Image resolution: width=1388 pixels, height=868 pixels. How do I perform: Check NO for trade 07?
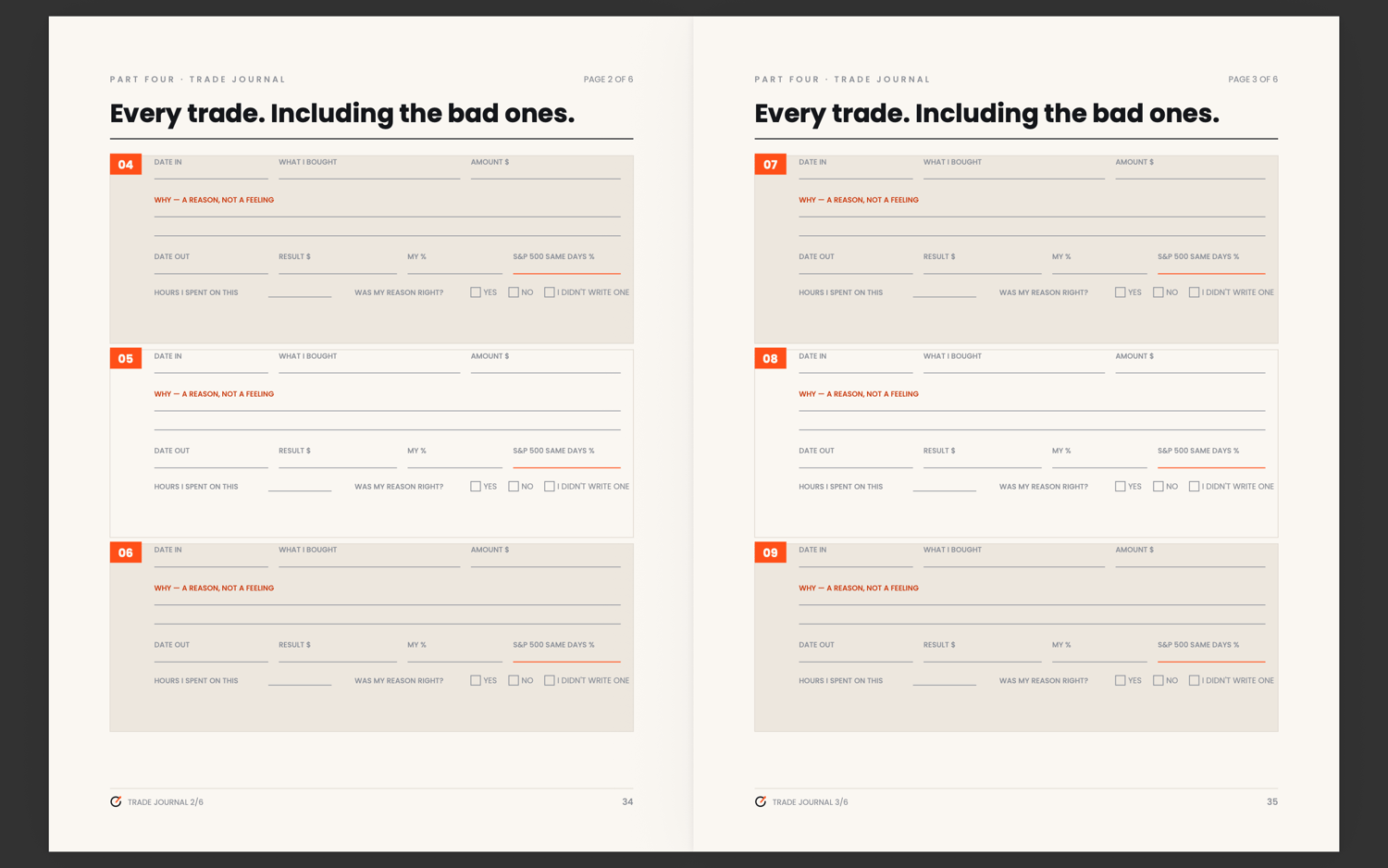[1159, 292]
